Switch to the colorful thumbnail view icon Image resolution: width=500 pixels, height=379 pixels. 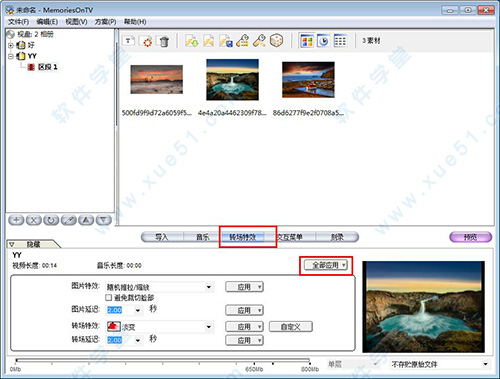(x=307, y=41)
